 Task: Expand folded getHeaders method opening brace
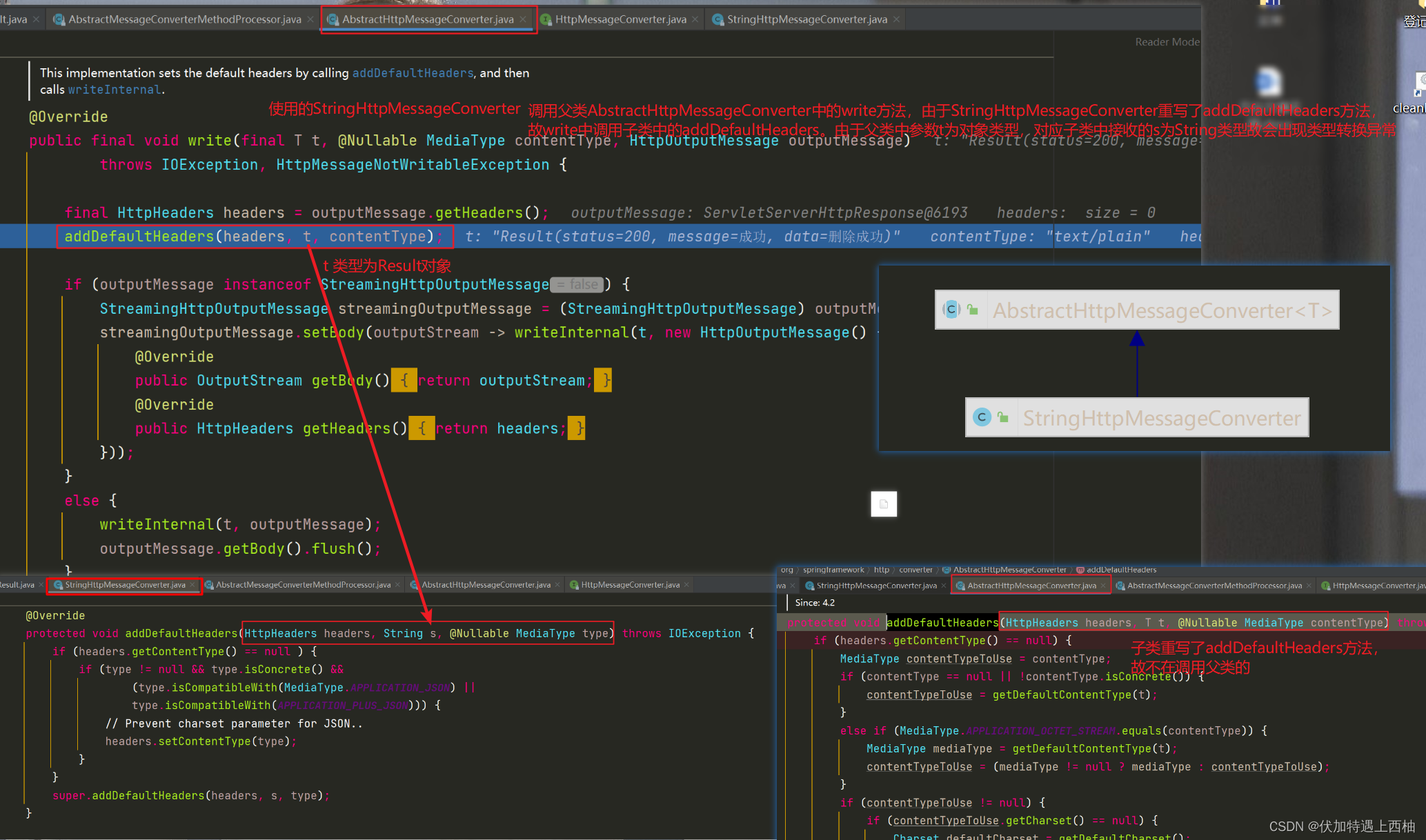pos(422,429)
